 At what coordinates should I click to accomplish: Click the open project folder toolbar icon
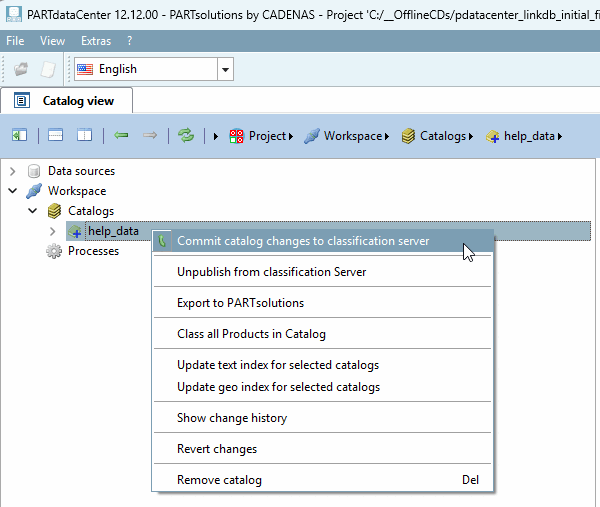point(21,69)
